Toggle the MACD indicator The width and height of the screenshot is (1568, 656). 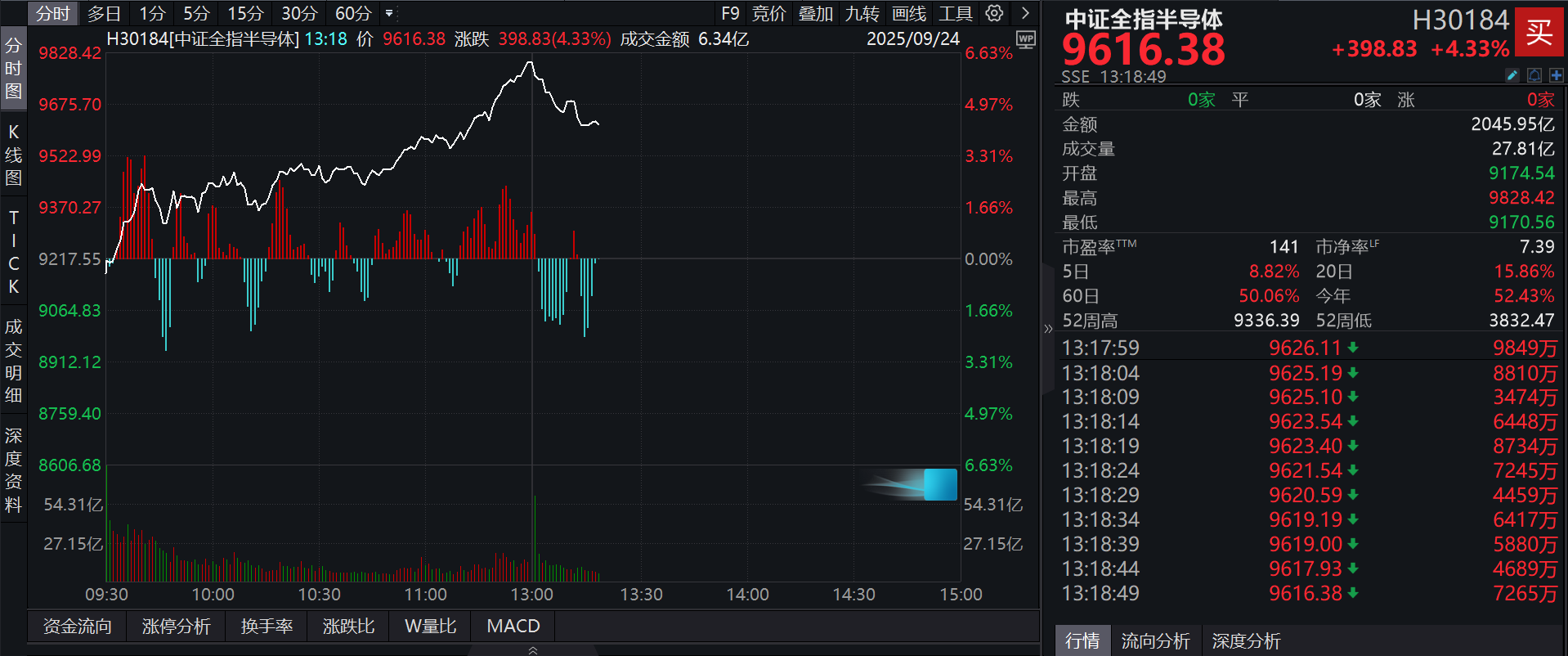tap(513, 626)
